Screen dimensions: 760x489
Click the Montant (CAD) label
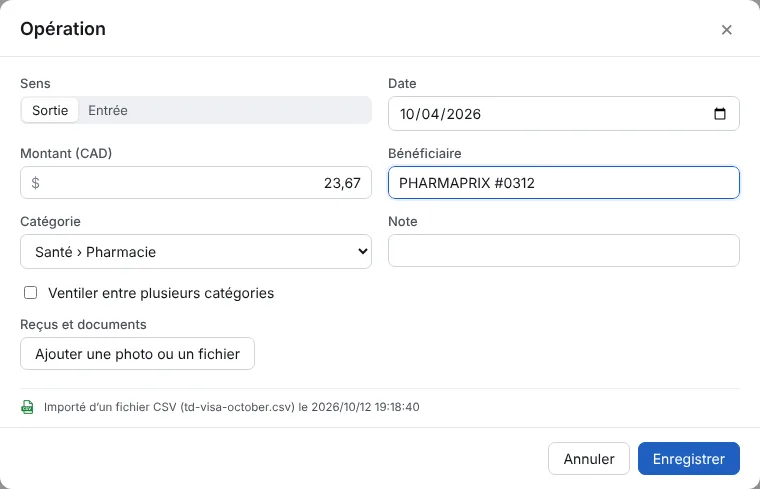tap(66, 153)
